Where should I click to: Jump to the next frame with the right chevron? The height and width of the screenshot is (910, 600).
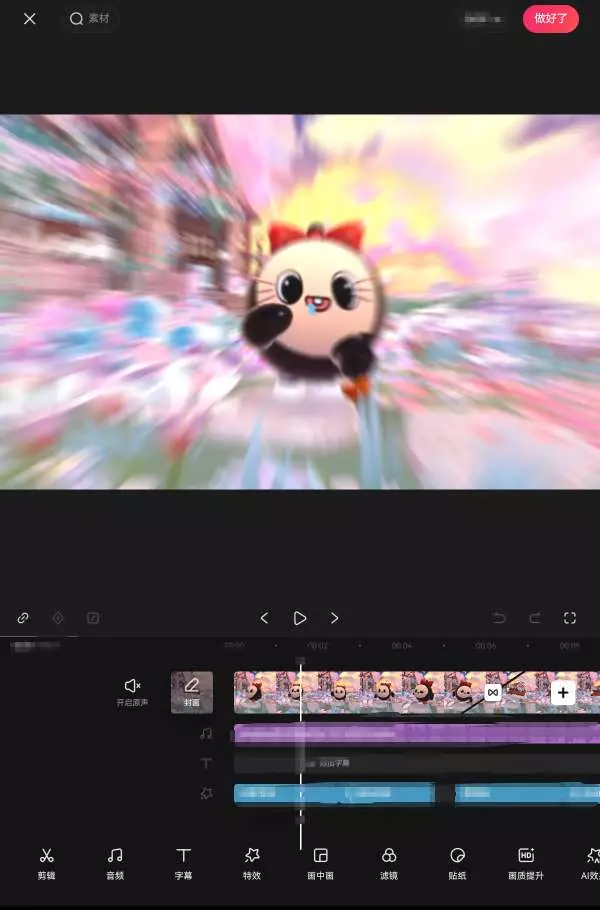(334, 618)
